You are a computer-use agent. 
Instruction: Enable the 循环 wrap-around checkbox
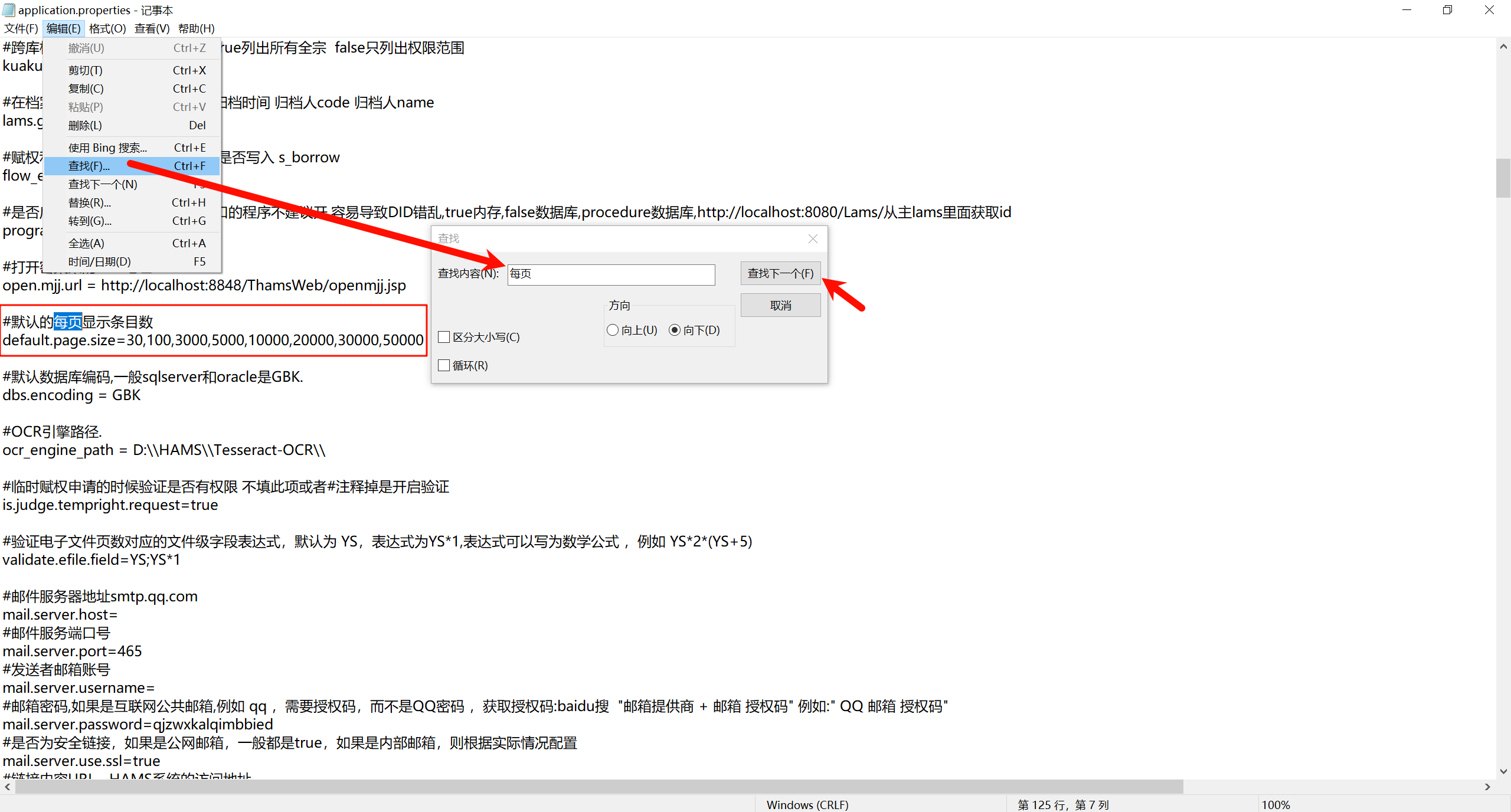(444, 365)
